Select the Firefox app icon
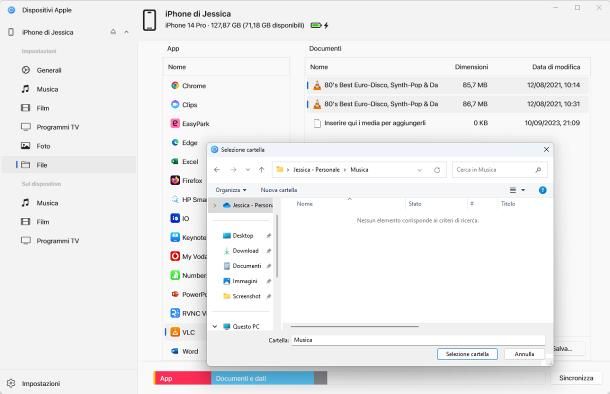This screenshot has height=394, width=610. (x=175, y=180)
